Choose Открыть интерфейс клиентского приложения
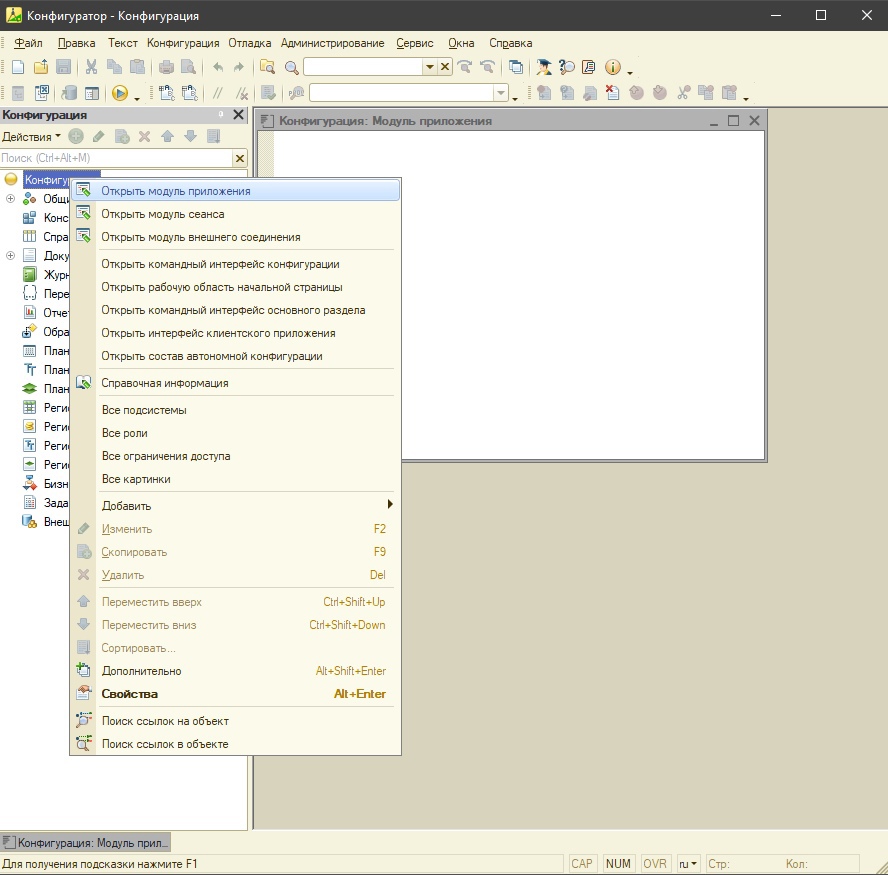 (x=235, y=333)
